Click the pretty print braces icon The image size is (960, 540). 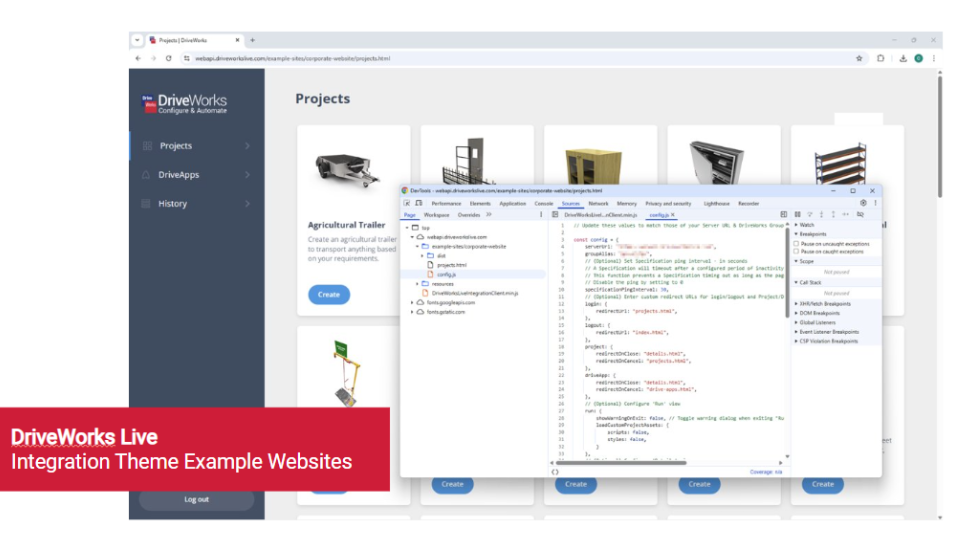pos(555,471)
